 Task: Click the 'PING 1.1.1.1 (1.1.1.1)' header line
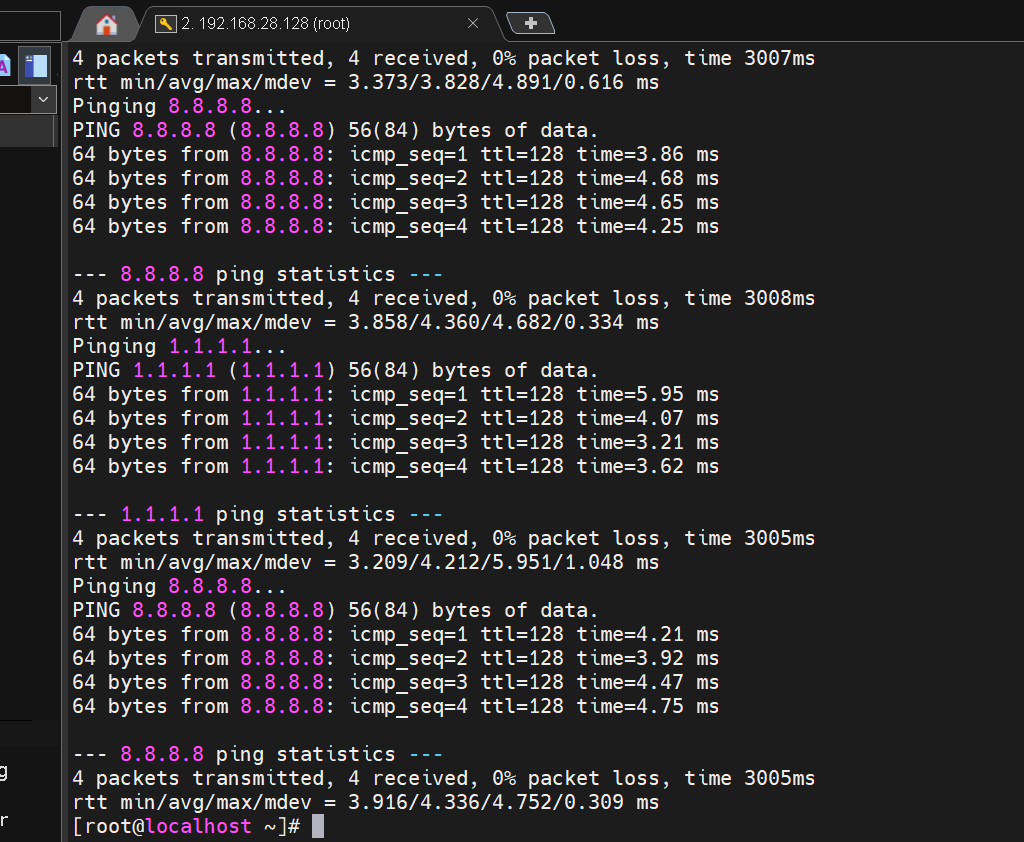coord(335,370)
